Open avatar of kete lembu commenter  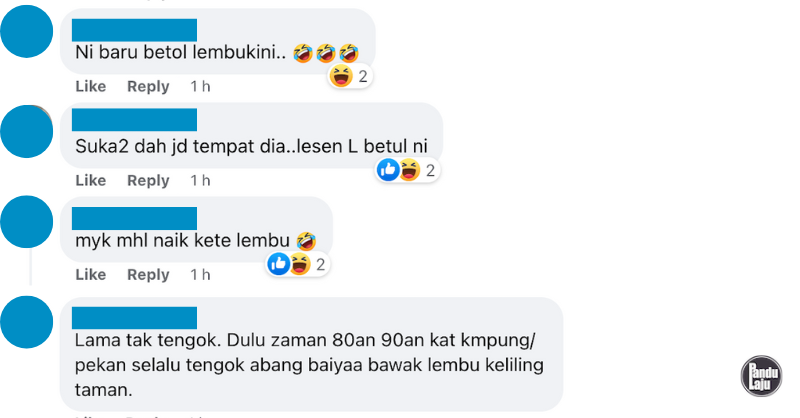pos(27,222)
